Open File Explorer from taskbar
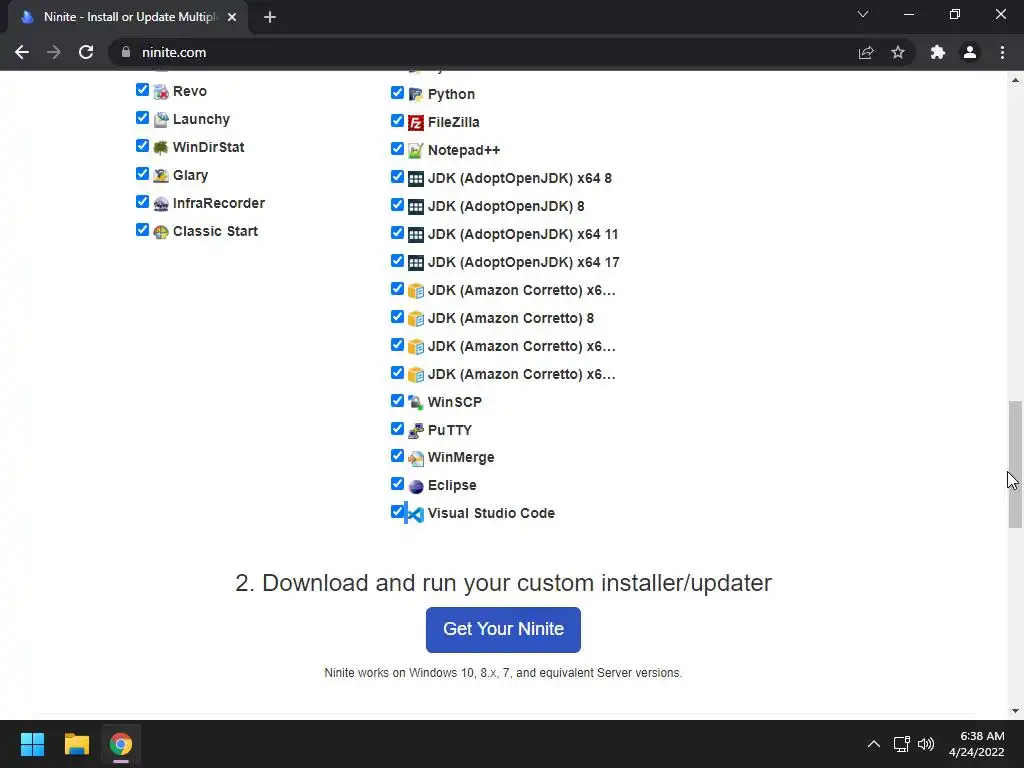The width and height of the screenshot is (1024, 768). coord(76,744)
